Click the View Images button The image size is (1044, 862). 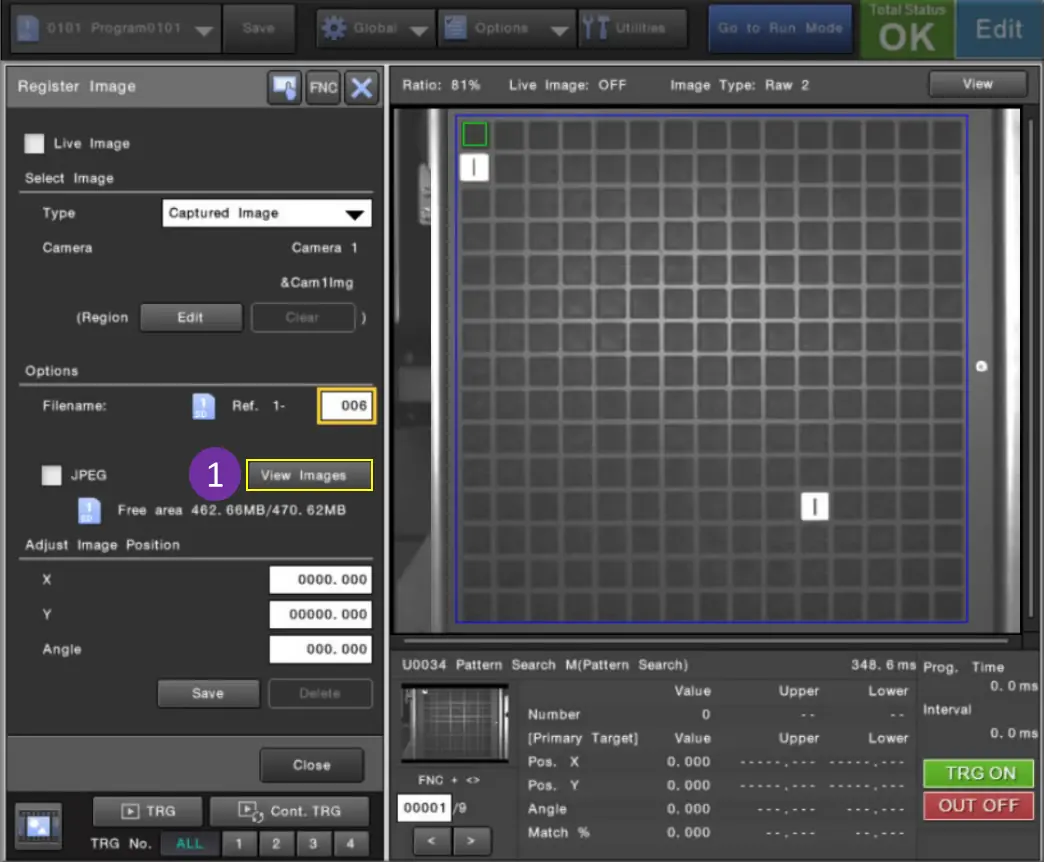[x=309, y=476]
